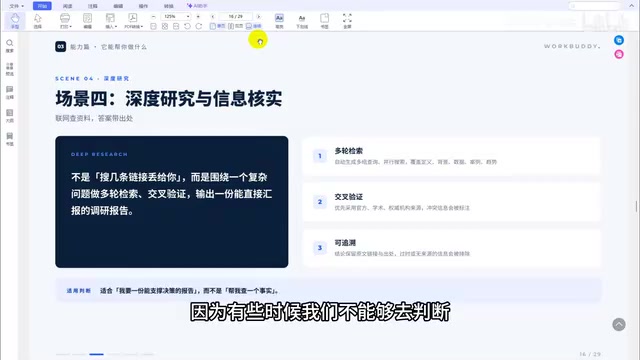Select the Underline (下划线) tool
640x360 pixels.
[302, 20]
